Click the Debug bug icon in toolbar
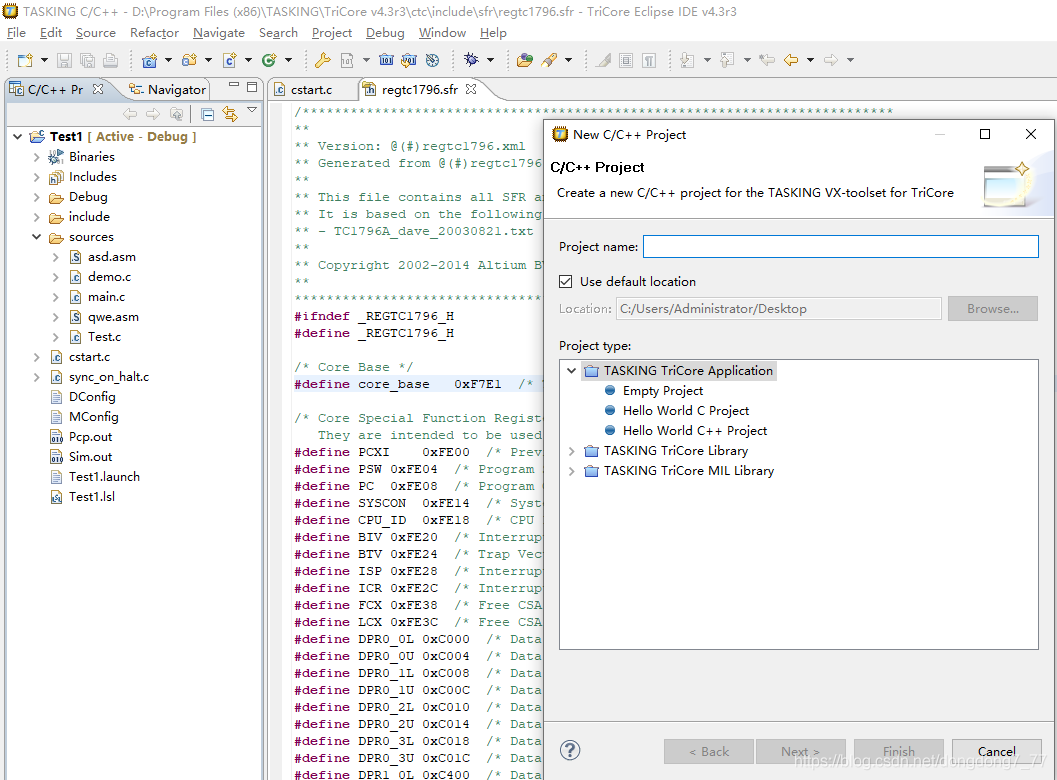Screen dimensions: 1057x780 (x=471, y=60)
